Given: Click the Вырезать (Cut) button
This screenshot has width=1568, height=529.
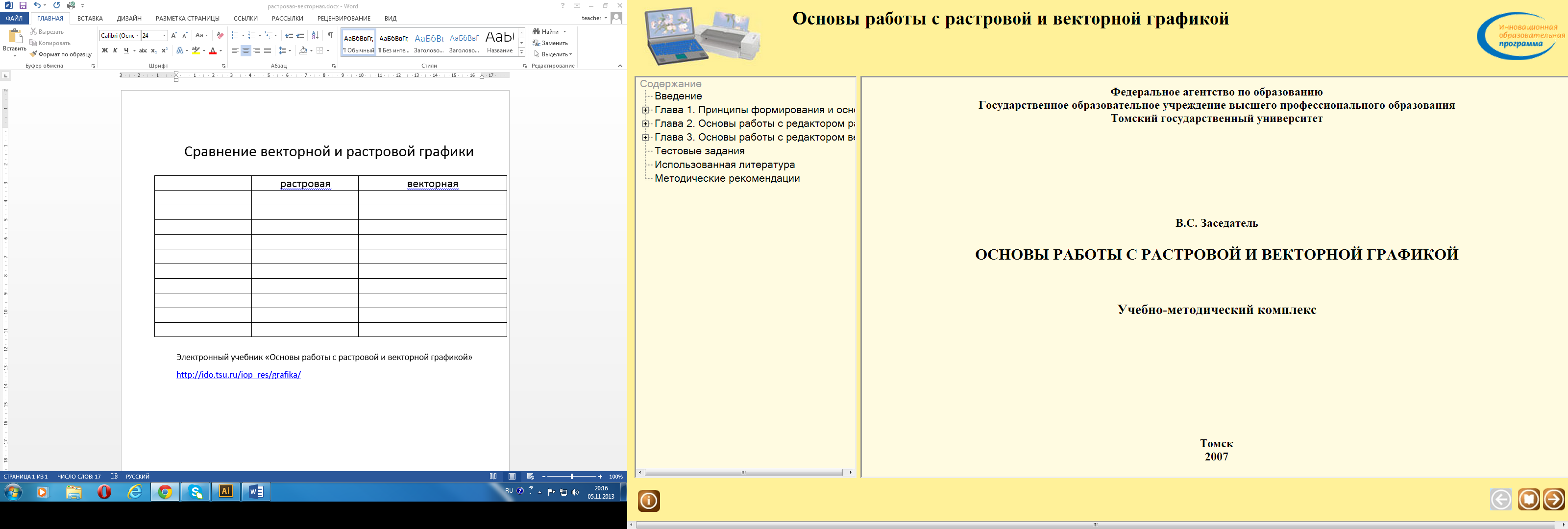Looking at the screenshot, I should tap(47, 32).
